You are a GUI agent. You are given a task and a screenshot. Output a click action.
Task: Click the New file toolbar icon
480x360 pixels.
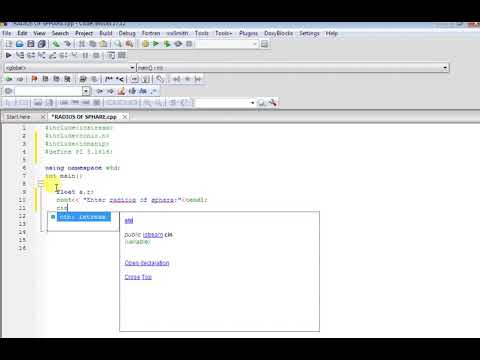pyautogui.click(x=9, y=44)
